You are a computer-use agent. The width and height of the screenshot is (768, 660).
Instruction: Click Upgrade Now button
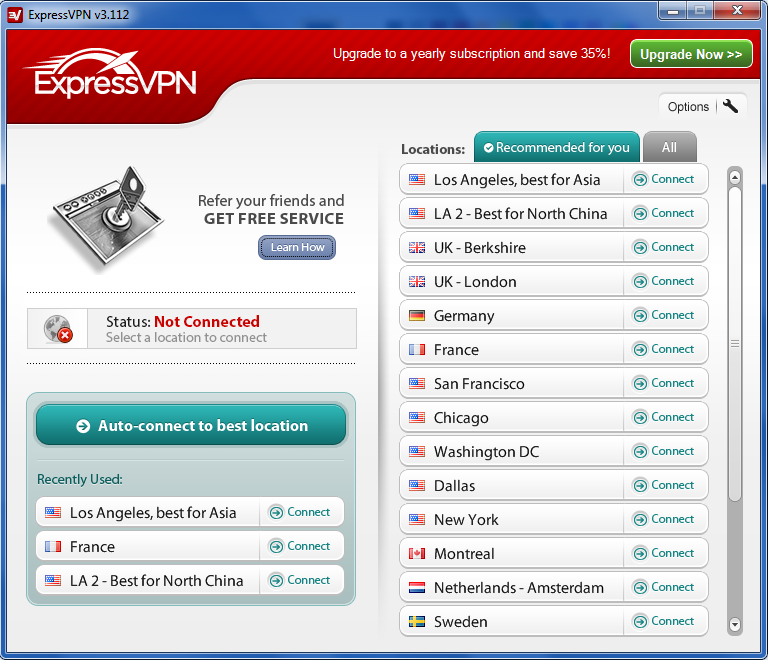click(691, 54)
